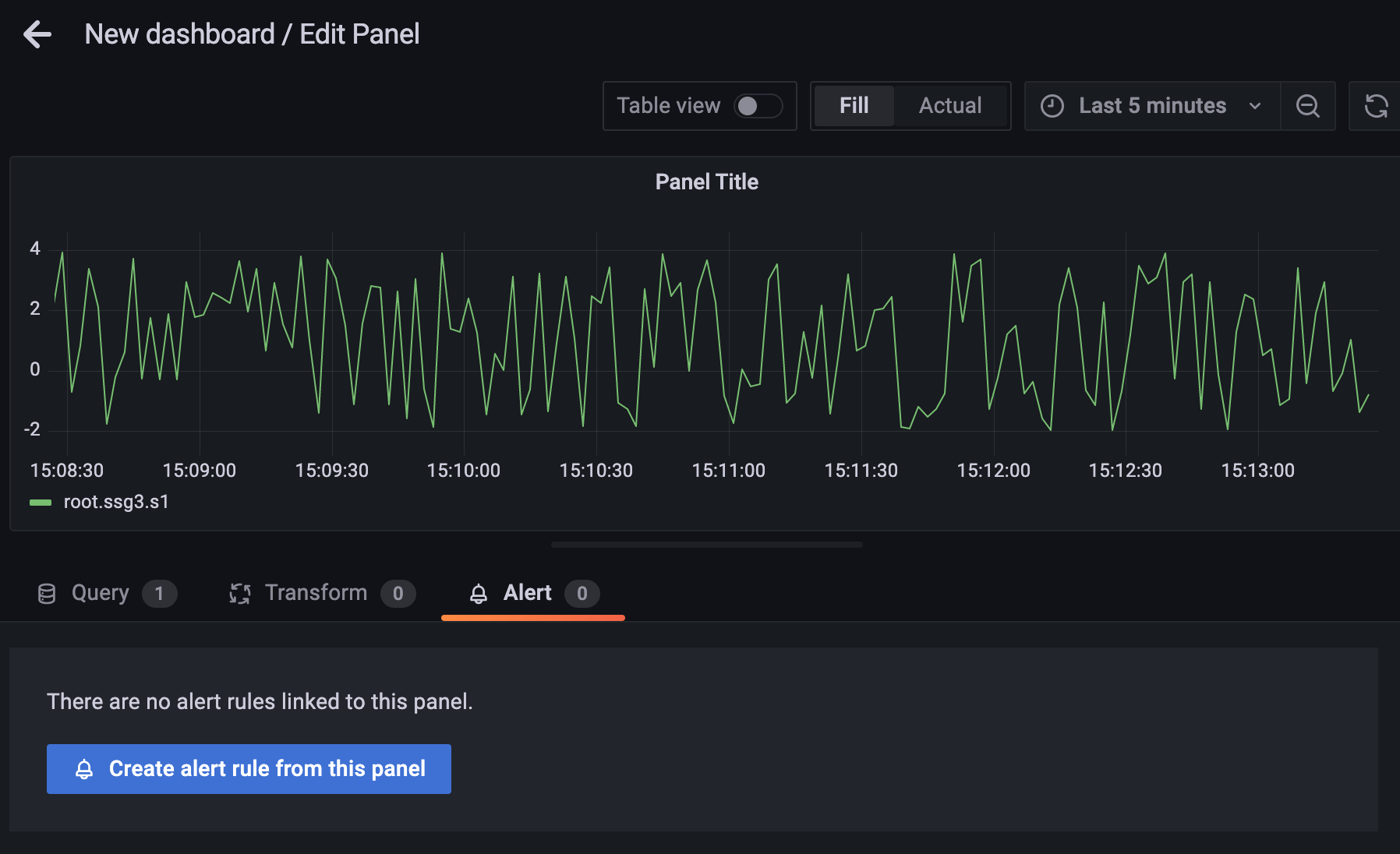Select the Fill display mode

click(x=854, y=106)
